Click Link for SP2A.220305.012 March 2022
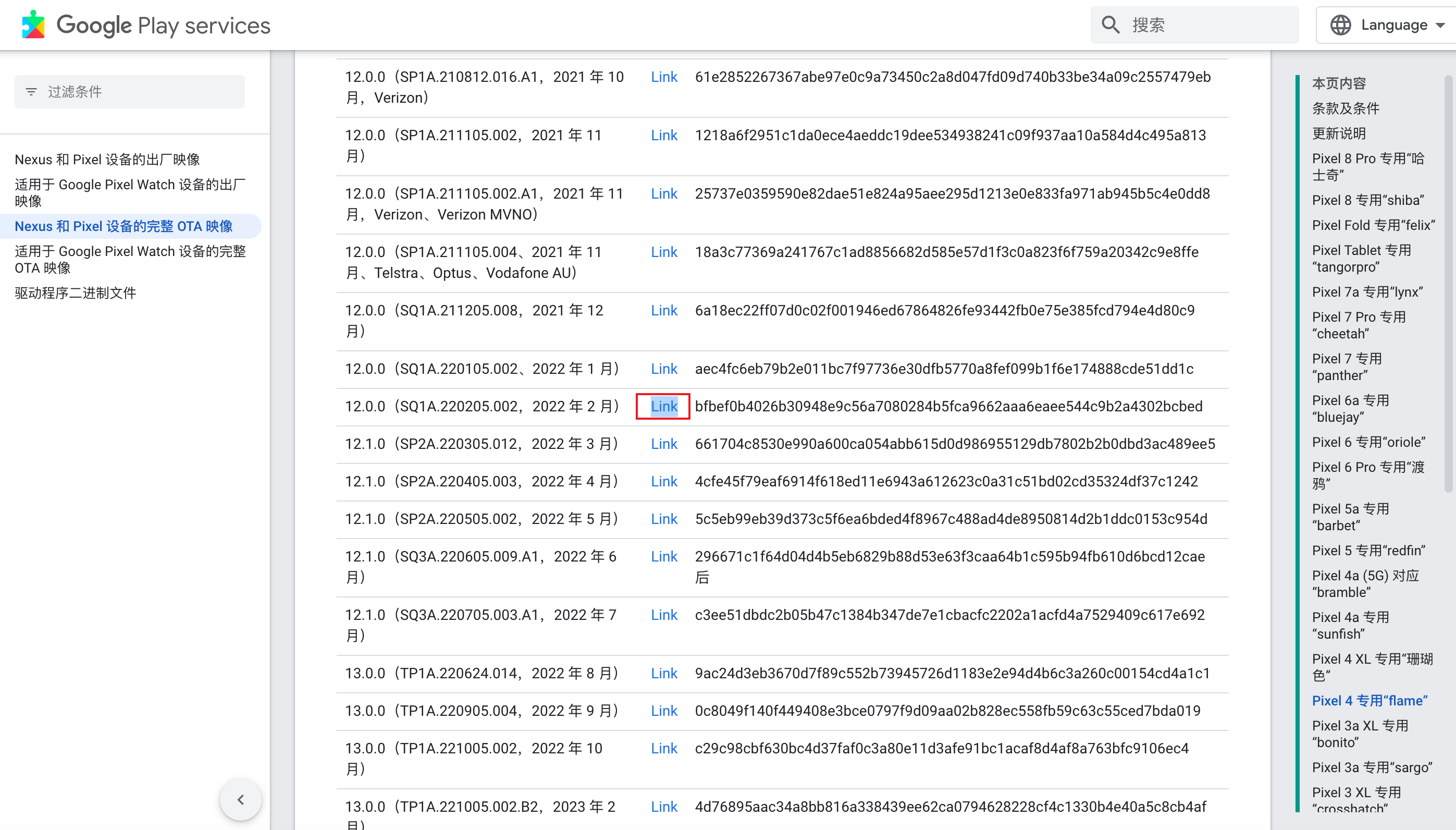This screenshot has height=830, width=1456. [x=663, y=444]
